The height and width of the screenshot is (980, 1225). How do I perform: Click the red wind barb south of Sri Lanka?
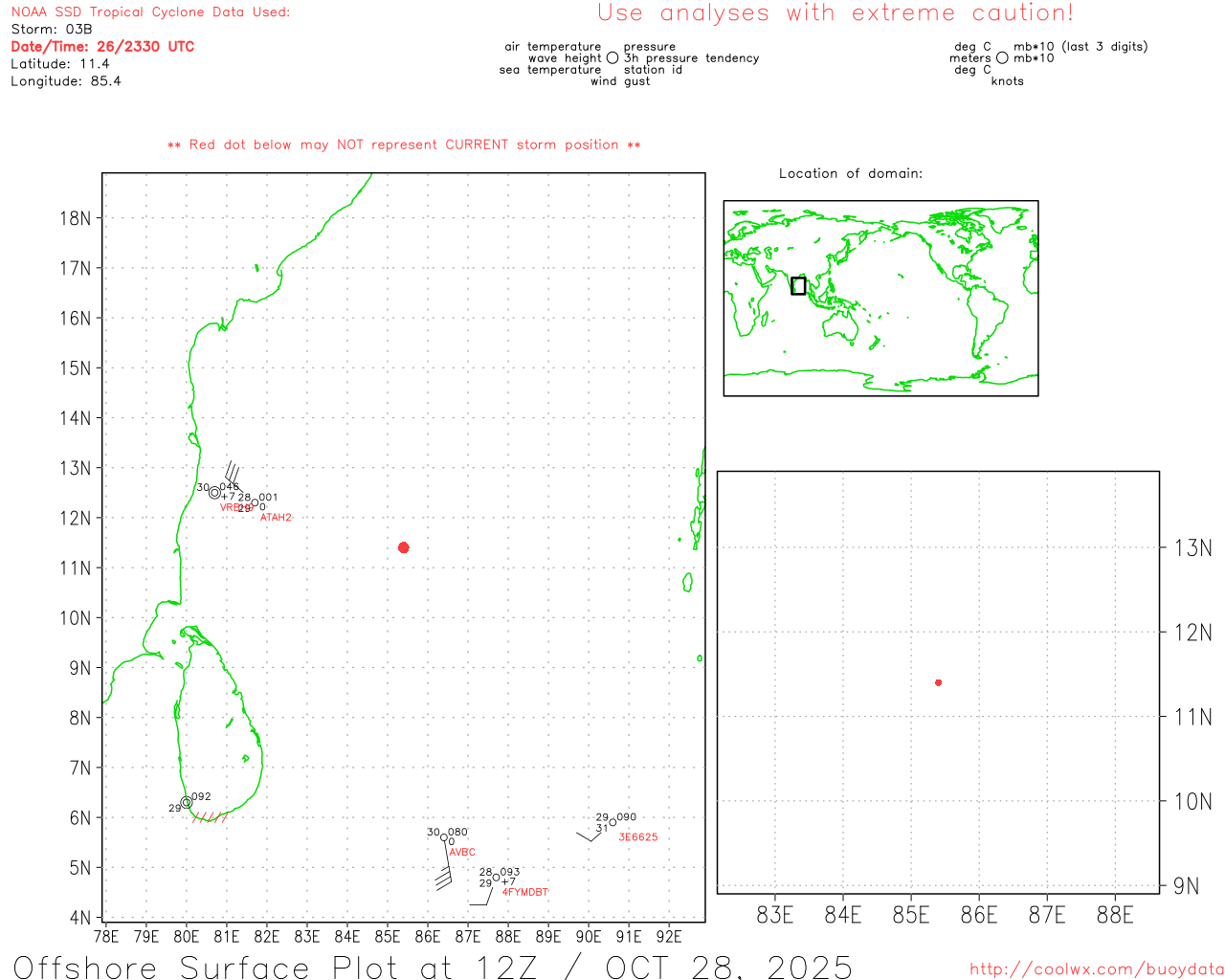pyautogui.click(x=210, y=816)
